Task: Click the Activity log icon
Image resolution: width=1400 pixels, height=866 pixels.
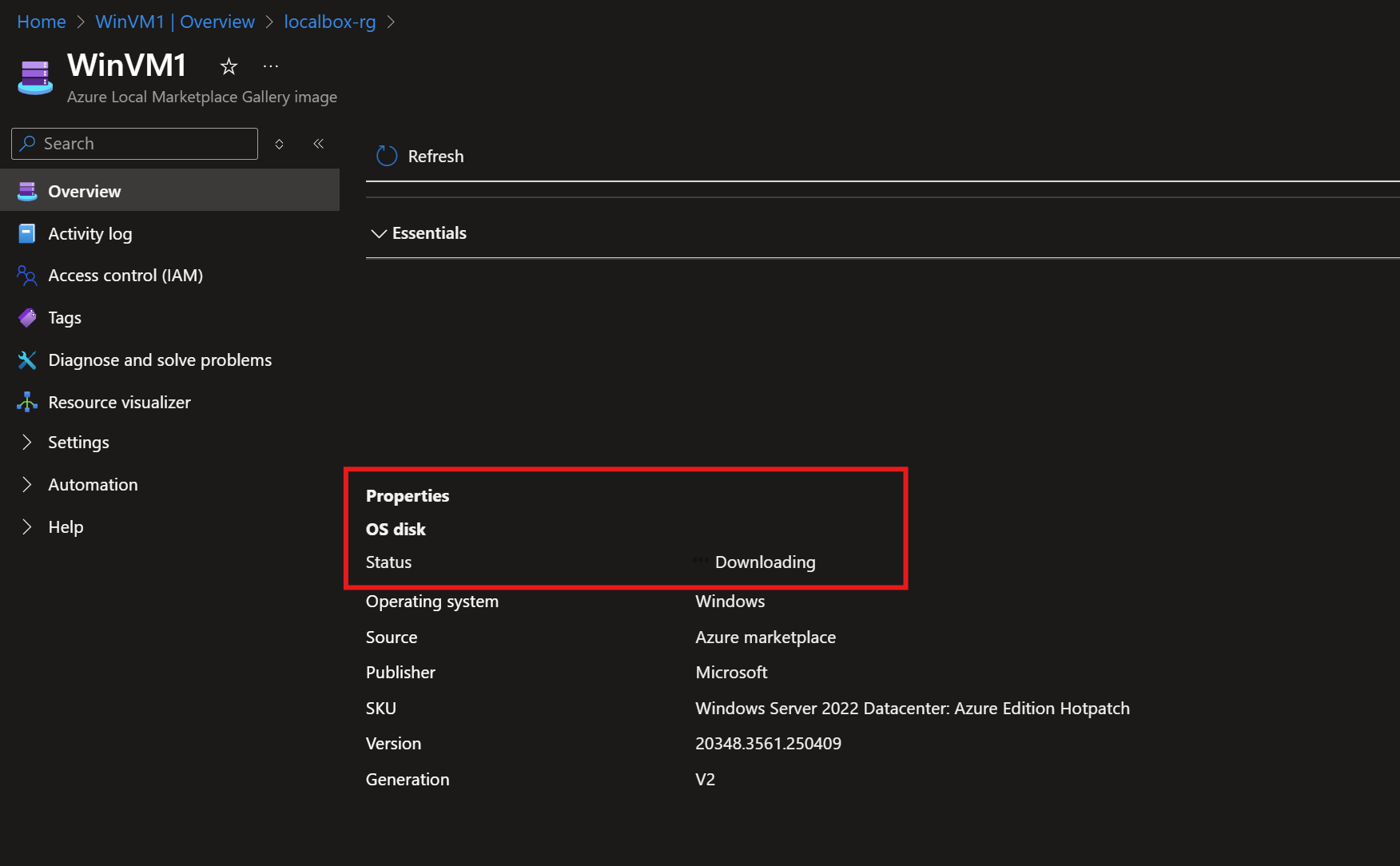Action: [x=27, y=233]
